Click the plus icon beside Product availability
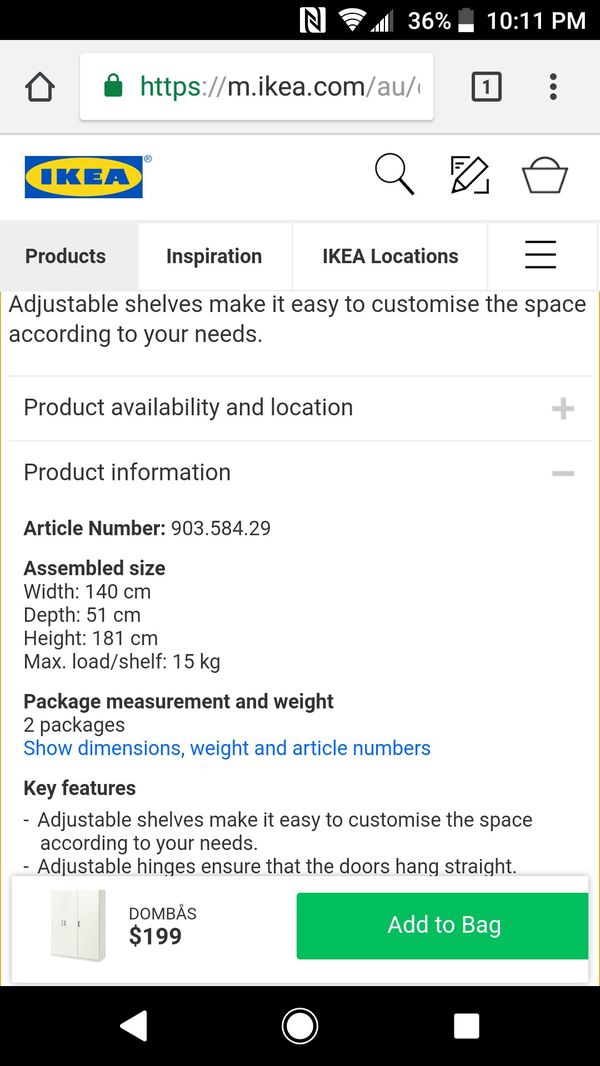 (563, 409)
